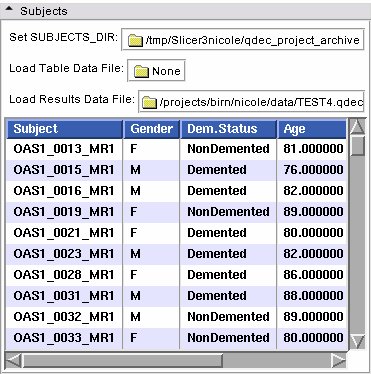Image resolution: width=371 pixels, height=374 pixels.
Task: Click Gender F cell for OAS1_0028_MR1
Action: pyautogui.click(x=152, y=275)
